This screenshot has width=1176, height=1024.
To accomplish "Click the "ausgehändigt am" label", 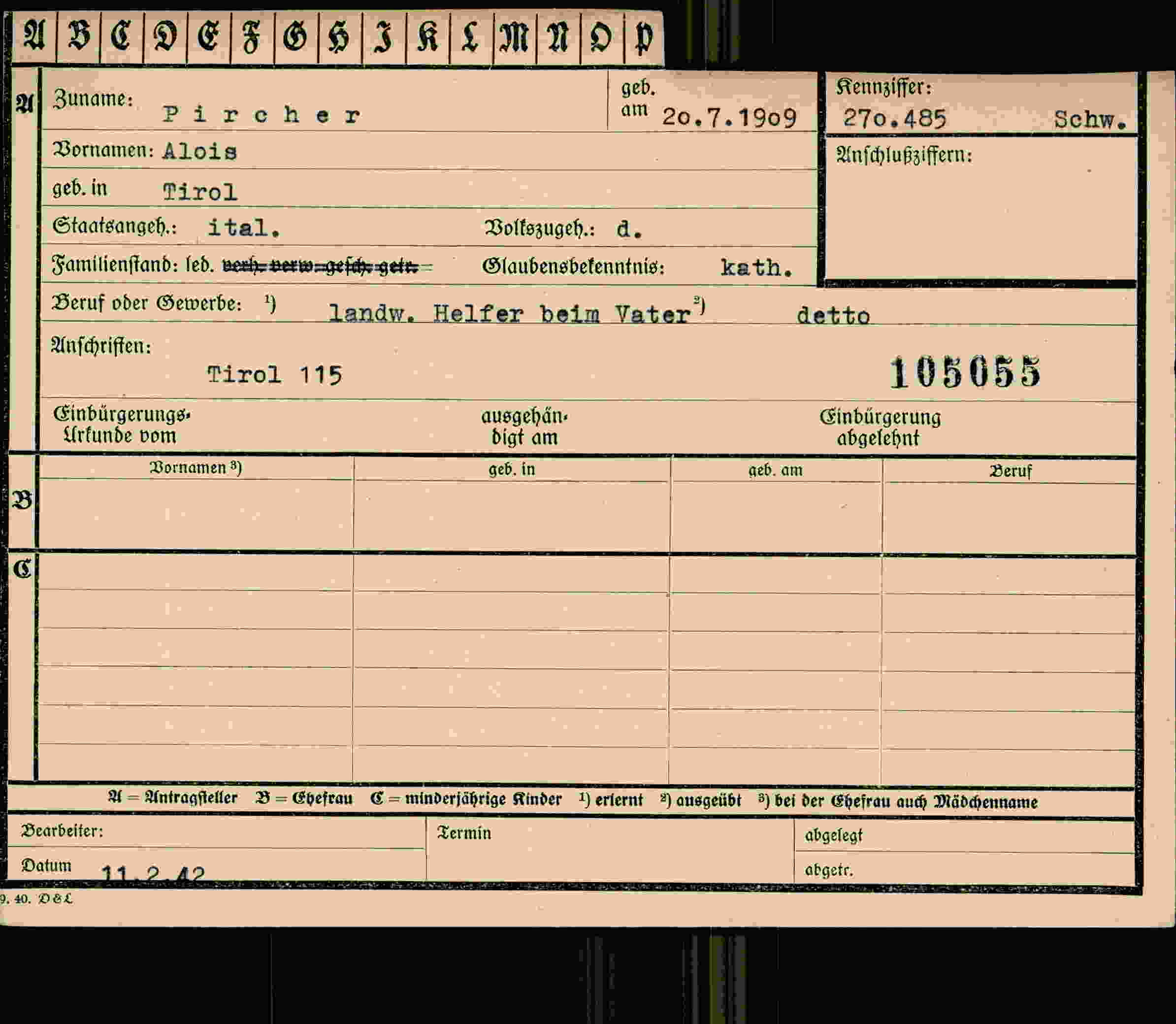I will pyautogui.click(x=524, y=426).
